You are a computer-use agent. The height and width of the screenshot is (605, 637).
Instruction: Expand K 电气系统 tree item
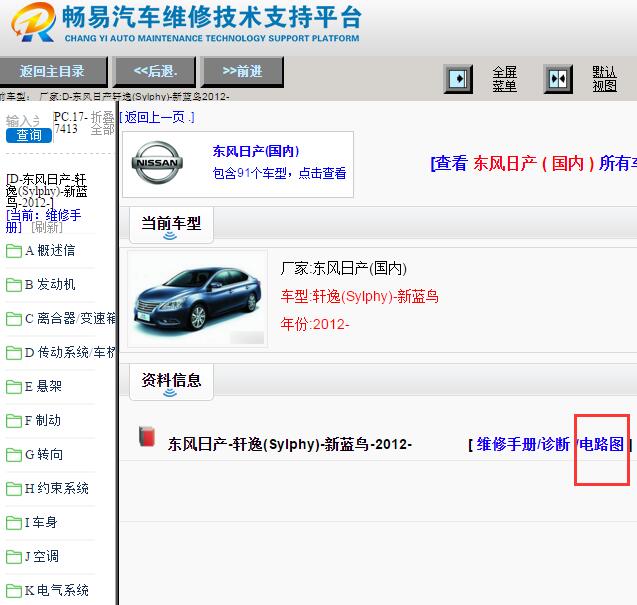coord(57,590)
